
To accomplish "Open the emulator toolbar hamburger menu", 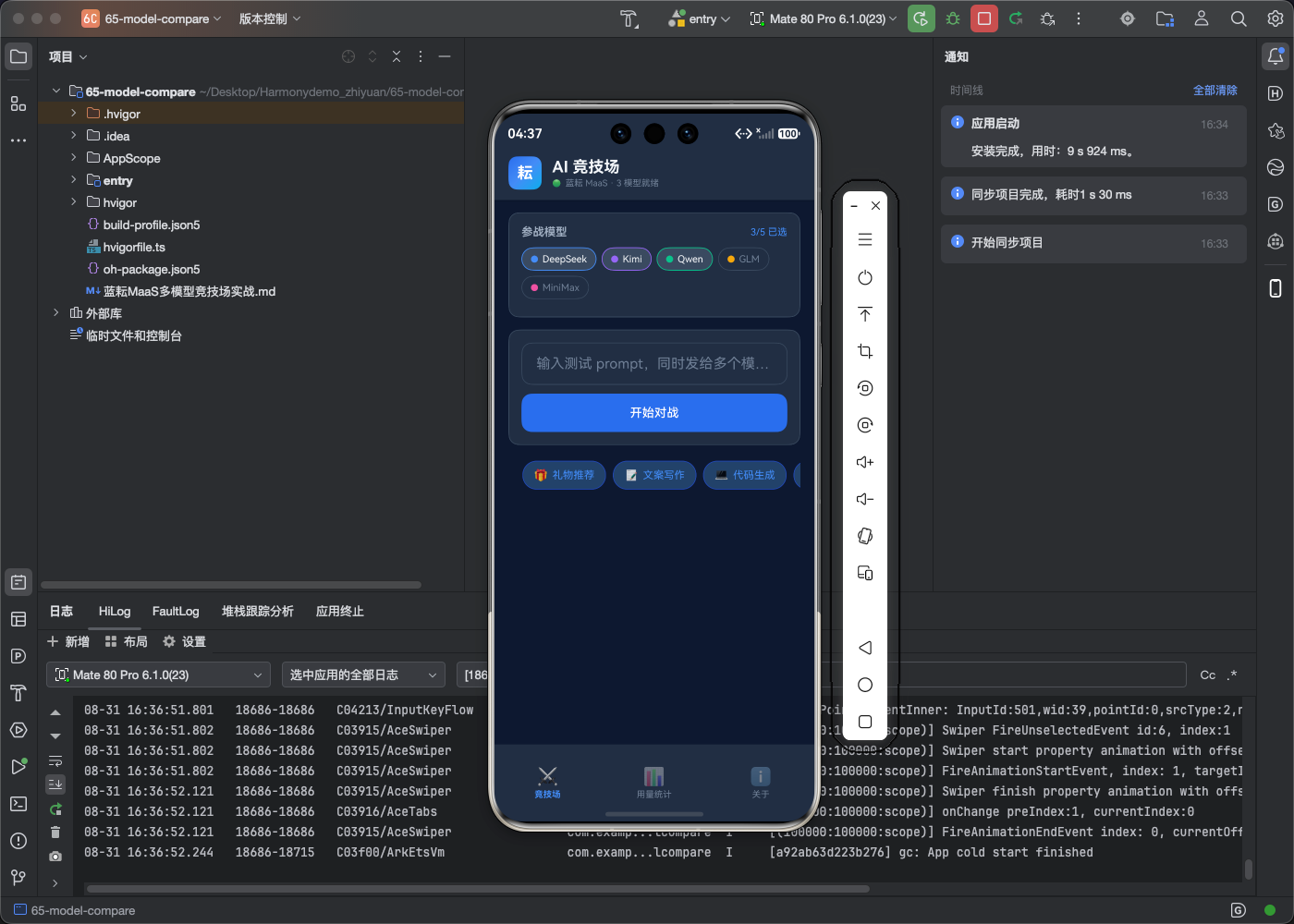I will click(865, 240).
